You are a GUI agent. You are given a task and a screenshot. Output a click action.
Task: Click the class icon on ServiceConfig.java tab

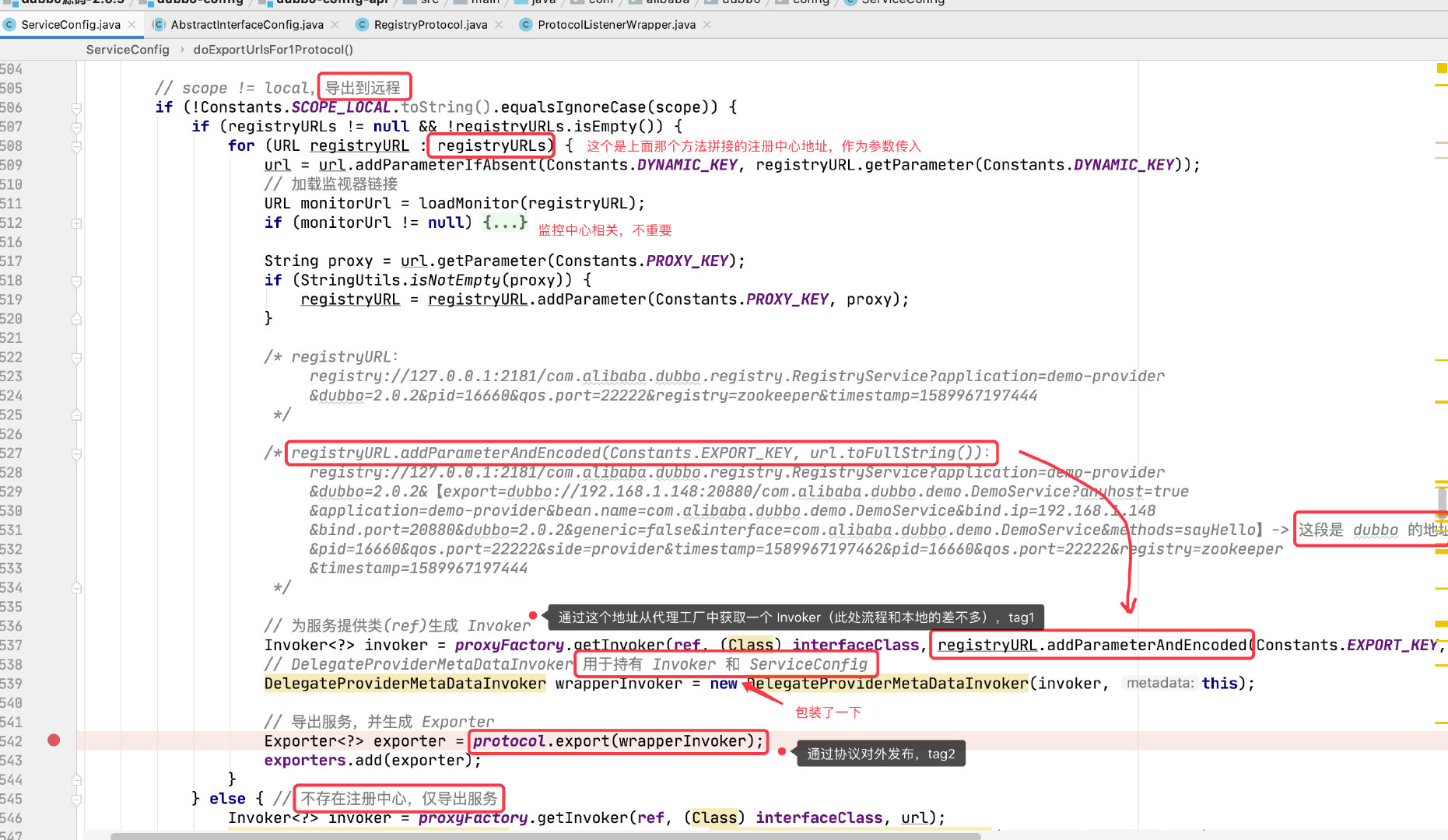(x=9, y=25)
